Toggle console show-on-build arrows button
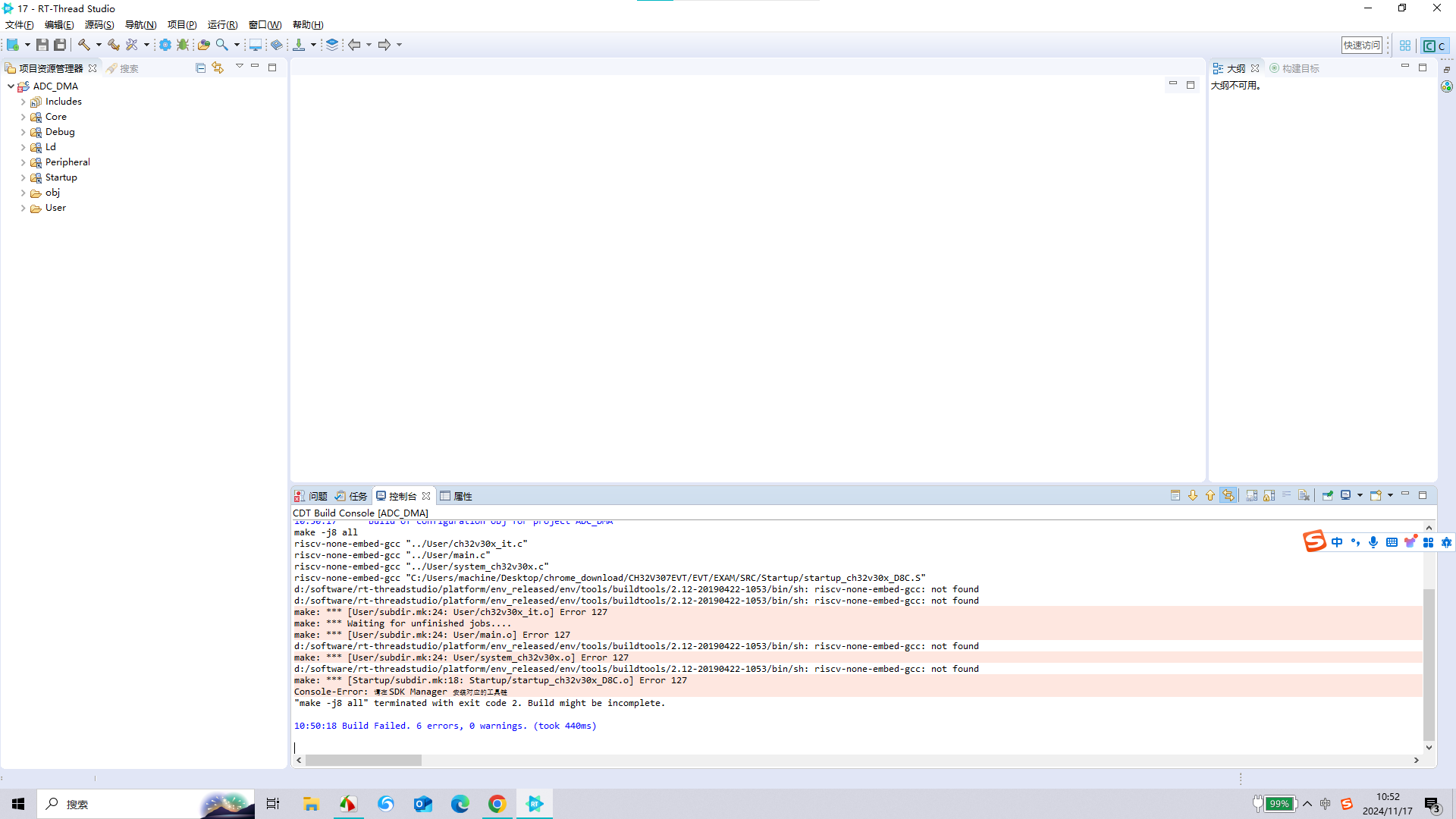Screen dimensions: 1456x819 [1228, 495]
